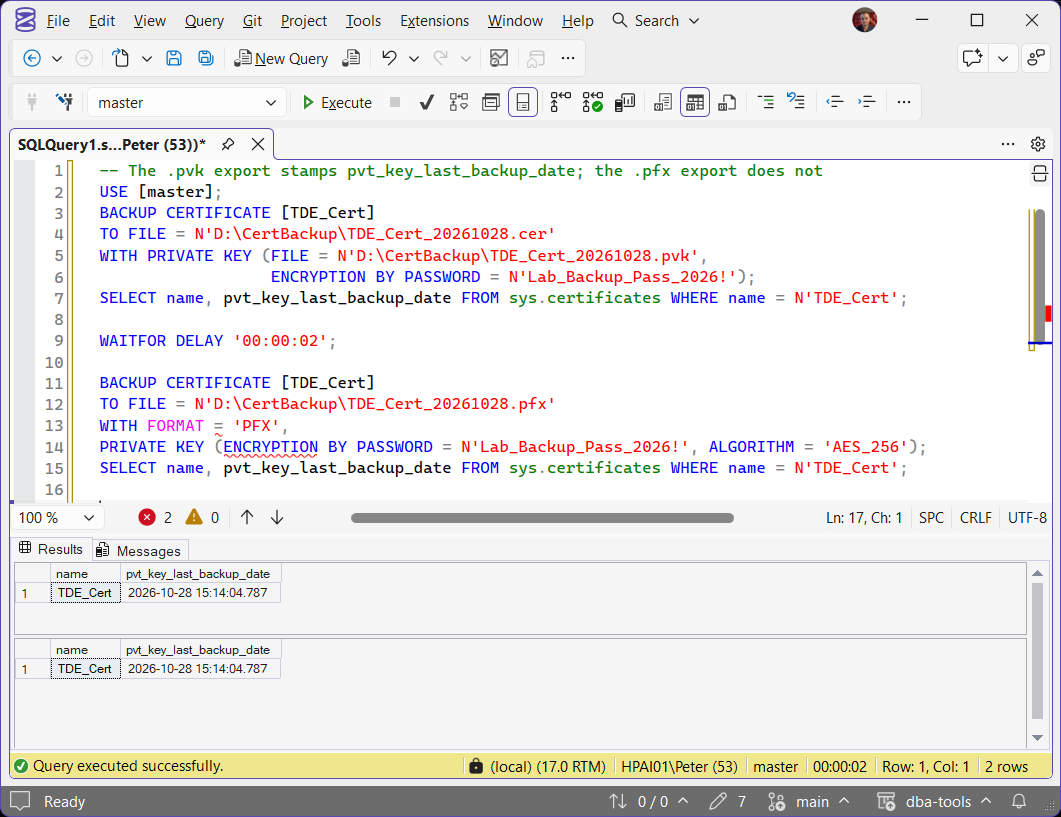The image size is (1061, 817).
Task: Toggle Include Actual Execution Plan
Action: tap(560, 102)
